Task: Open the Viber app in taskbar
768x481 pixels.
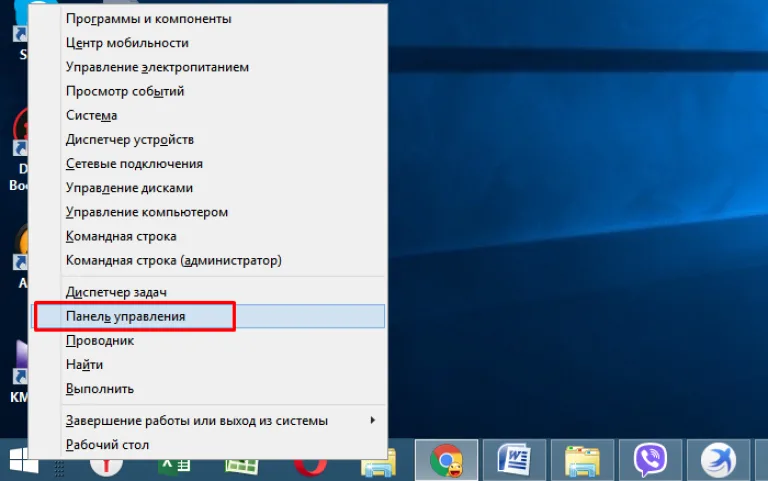Action: coord(650,460)
